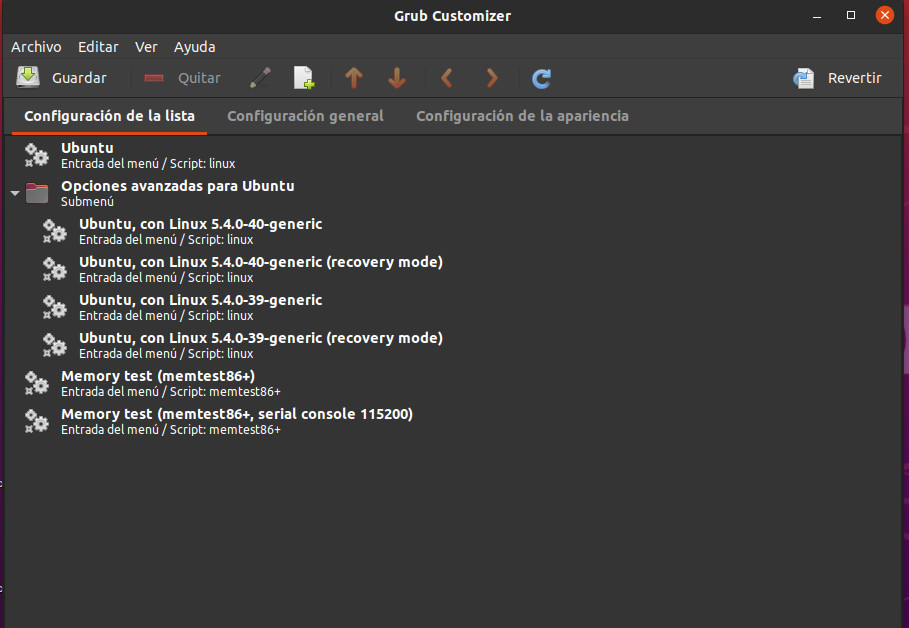Image resolution: width=909 pixels, height=628 pixels.
Task: Click the Guardar save icon
Action: pos(28,78)
